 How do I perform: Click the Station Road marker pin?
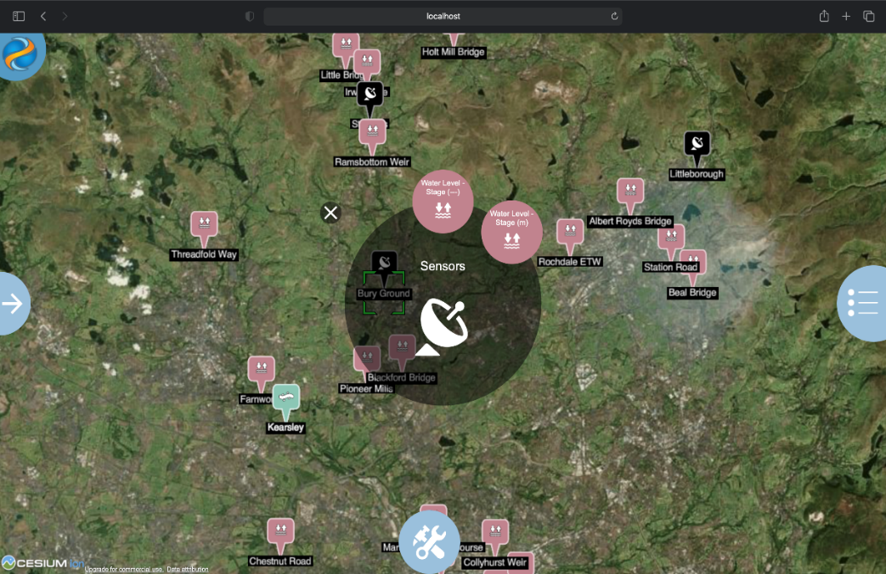671,240
